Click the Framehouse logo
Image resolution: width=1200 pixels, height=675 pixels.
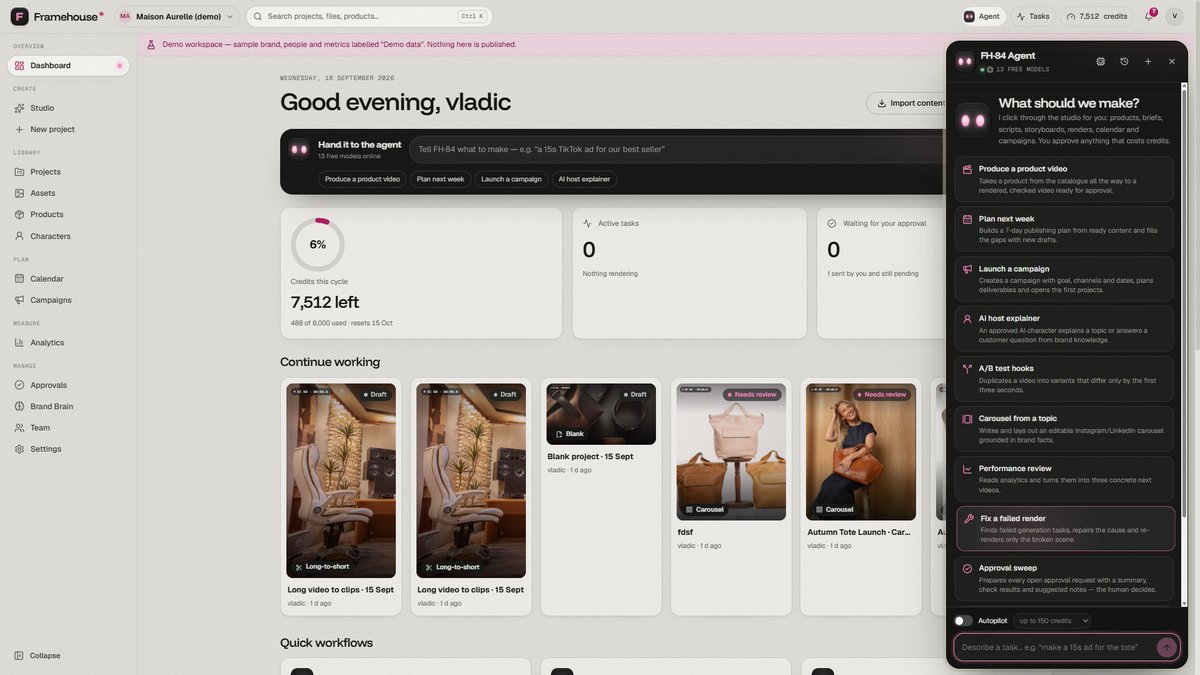pos(57,16)
